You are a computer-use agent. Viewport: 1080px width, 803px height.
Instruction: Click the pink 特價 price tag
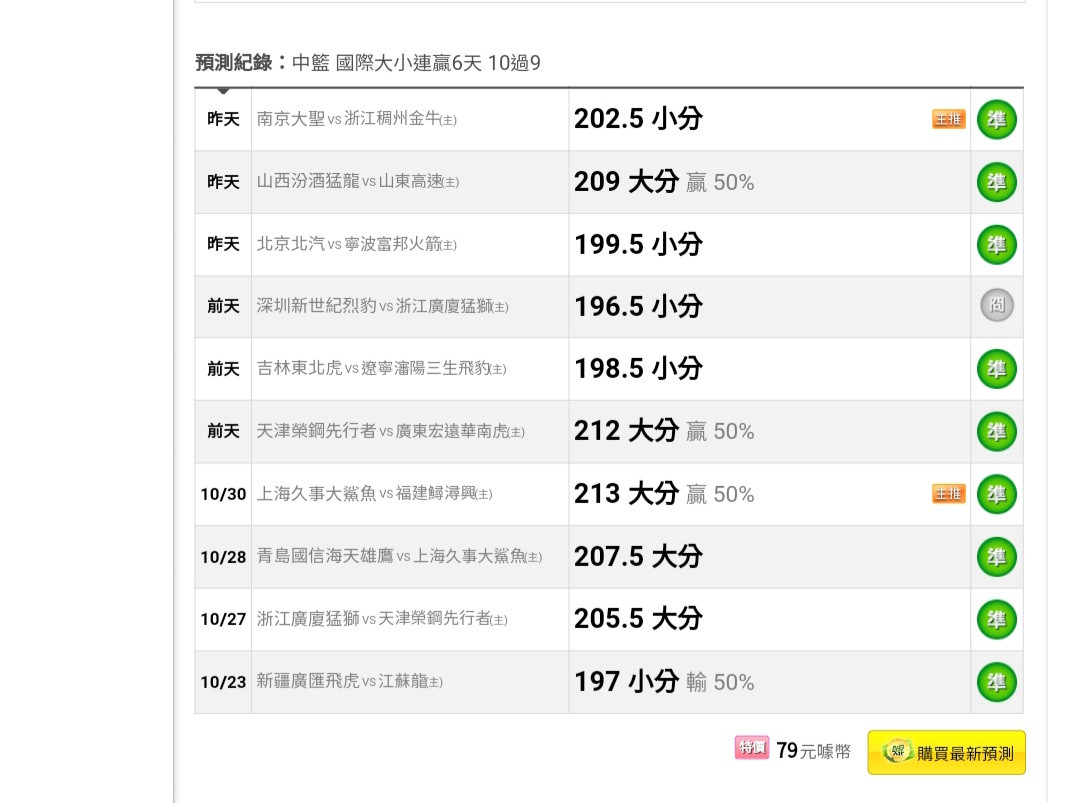coord(751,747)
